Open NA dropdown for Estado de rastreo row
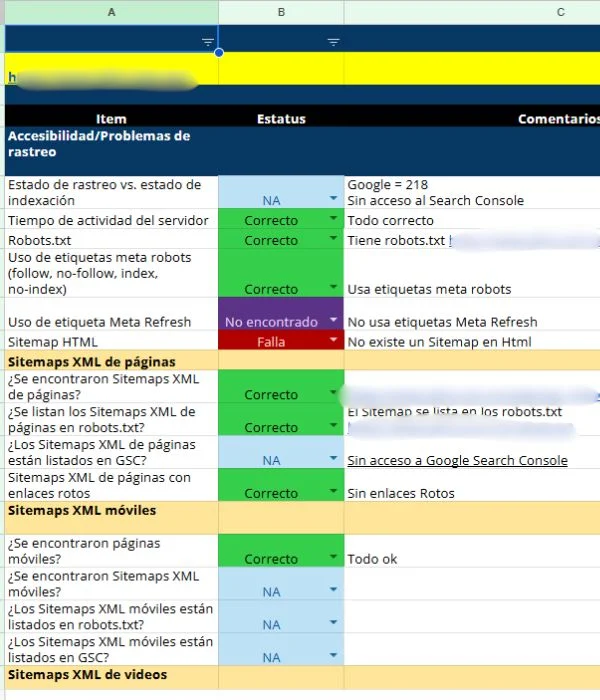 click(333, 200)
